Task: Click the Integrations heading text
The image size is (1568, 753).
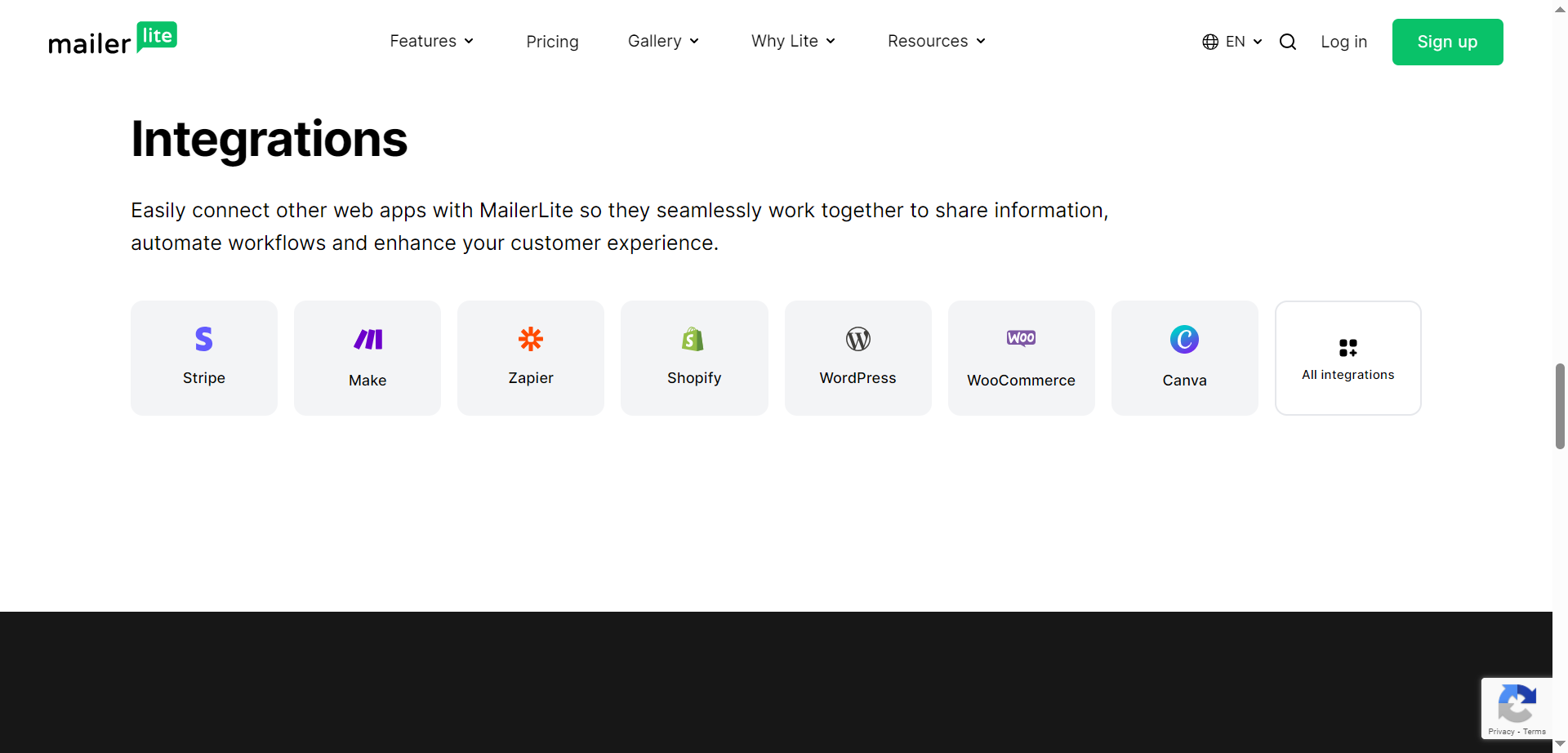Action: click(x=269, y=139)
